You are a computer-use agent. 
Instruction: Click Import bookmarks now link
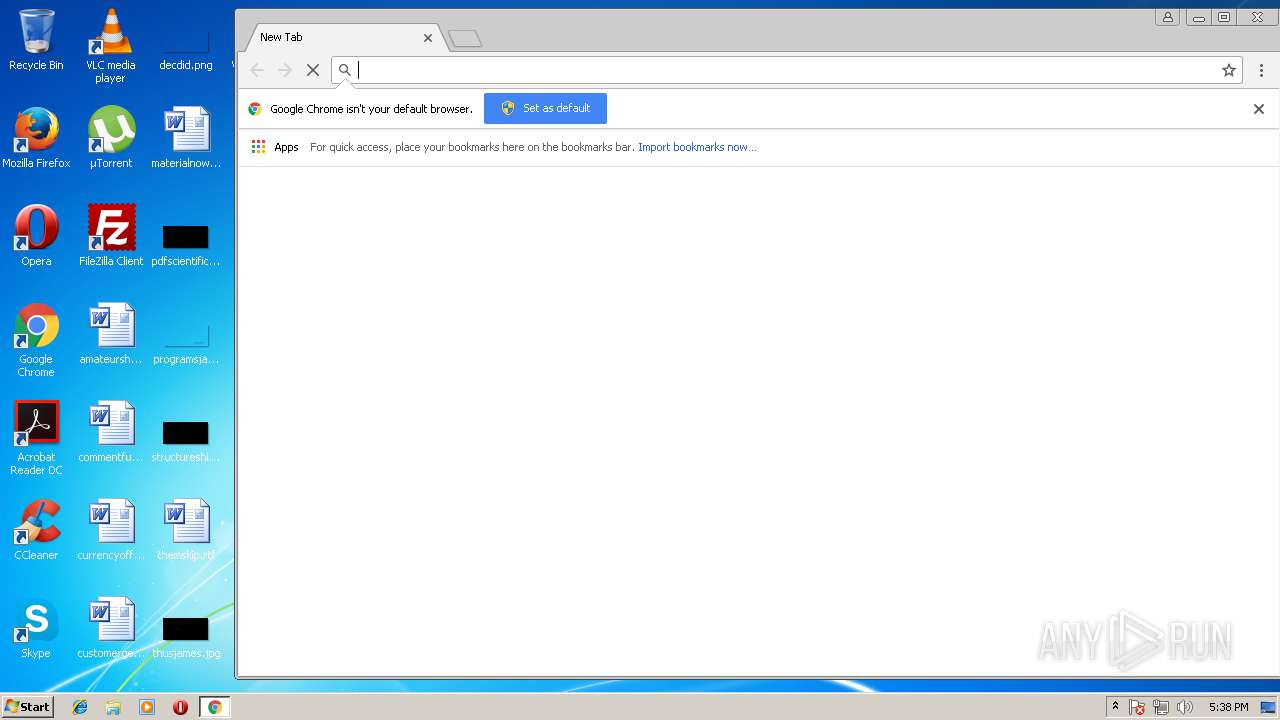(697, 147)
